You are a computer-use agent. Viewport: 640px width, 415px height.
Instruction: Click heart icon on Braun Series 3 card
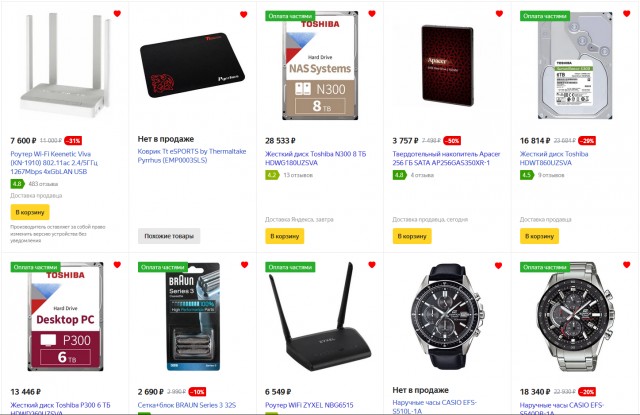(246, 267)
